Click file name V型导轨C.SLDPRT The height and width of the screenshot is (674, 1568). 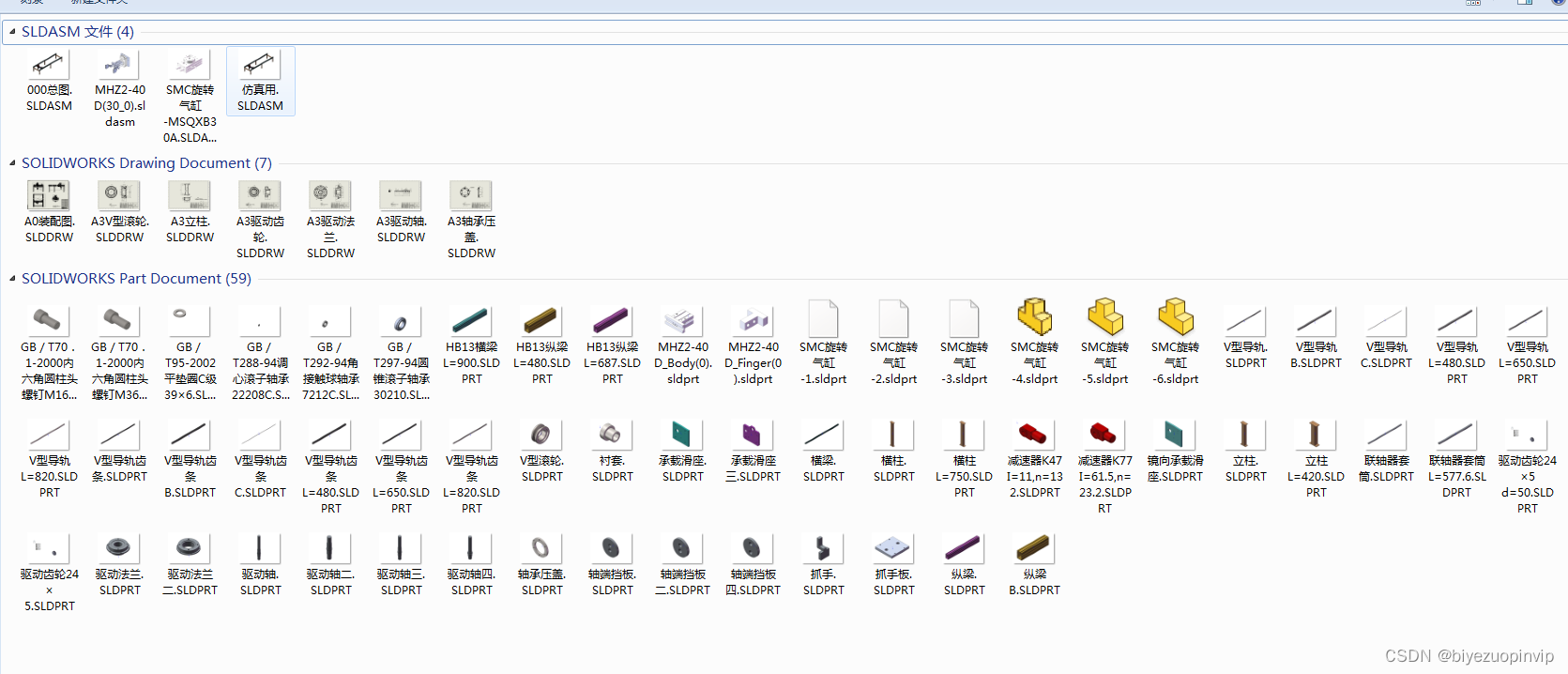(1386, 355)
